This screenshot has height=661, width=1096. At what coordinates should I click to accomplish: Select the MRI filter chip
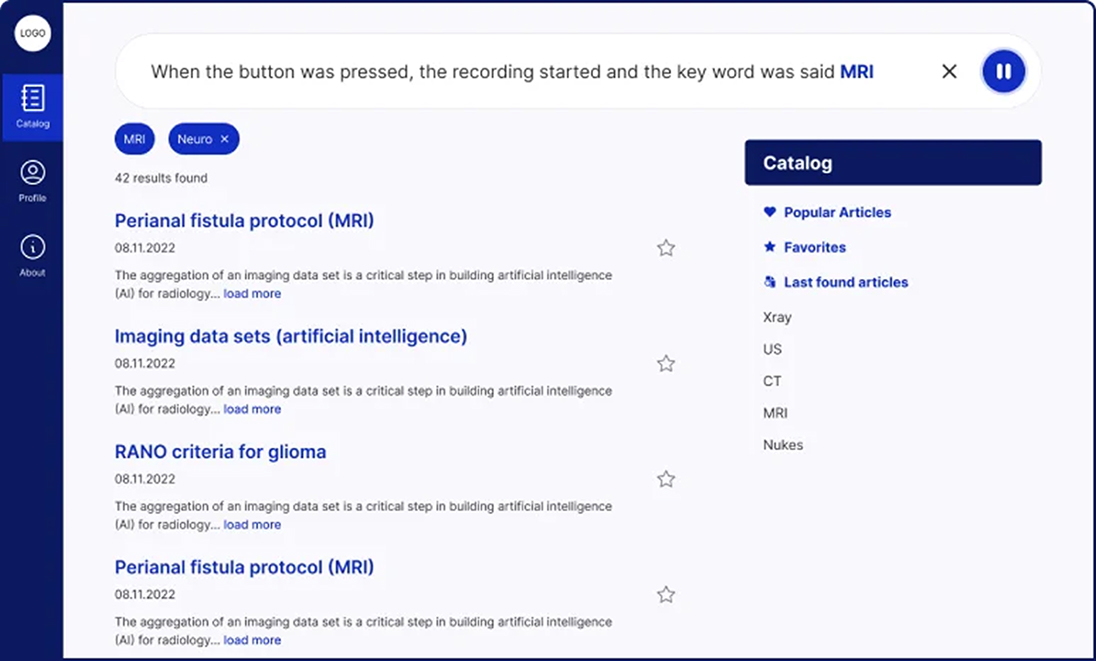tap(134, 139)
